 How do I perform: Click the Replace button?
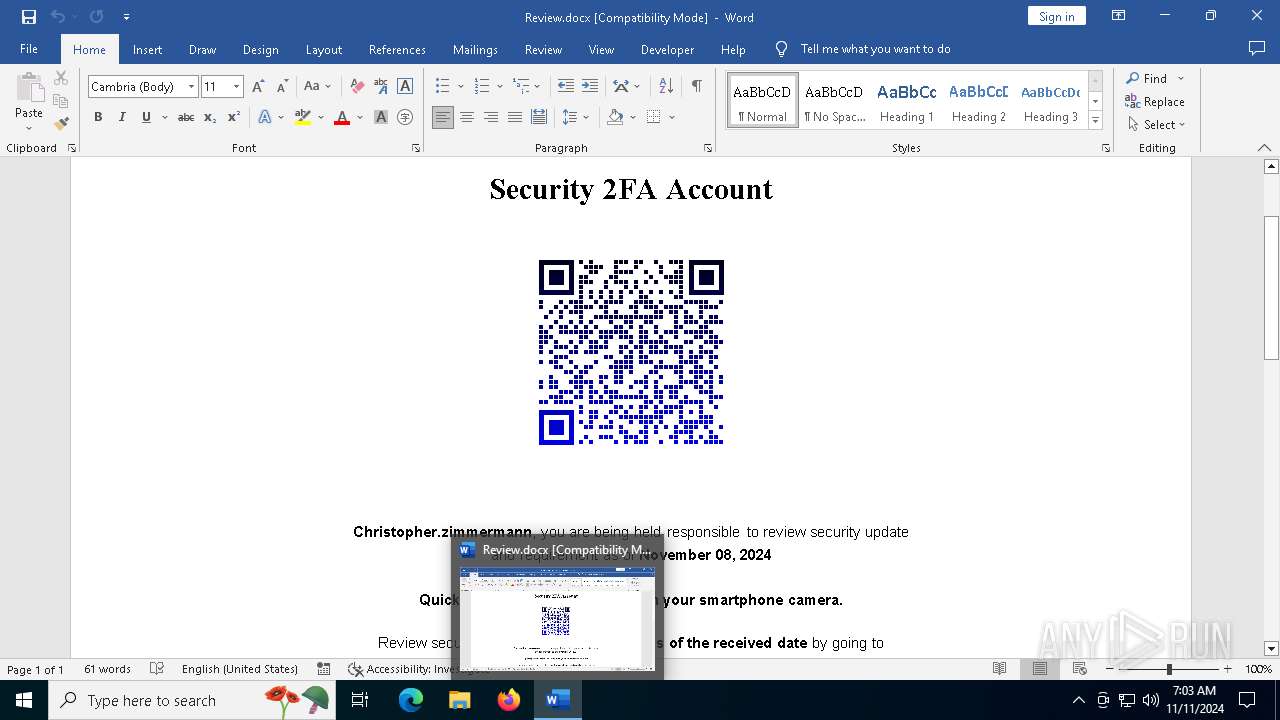(1155, 102)
